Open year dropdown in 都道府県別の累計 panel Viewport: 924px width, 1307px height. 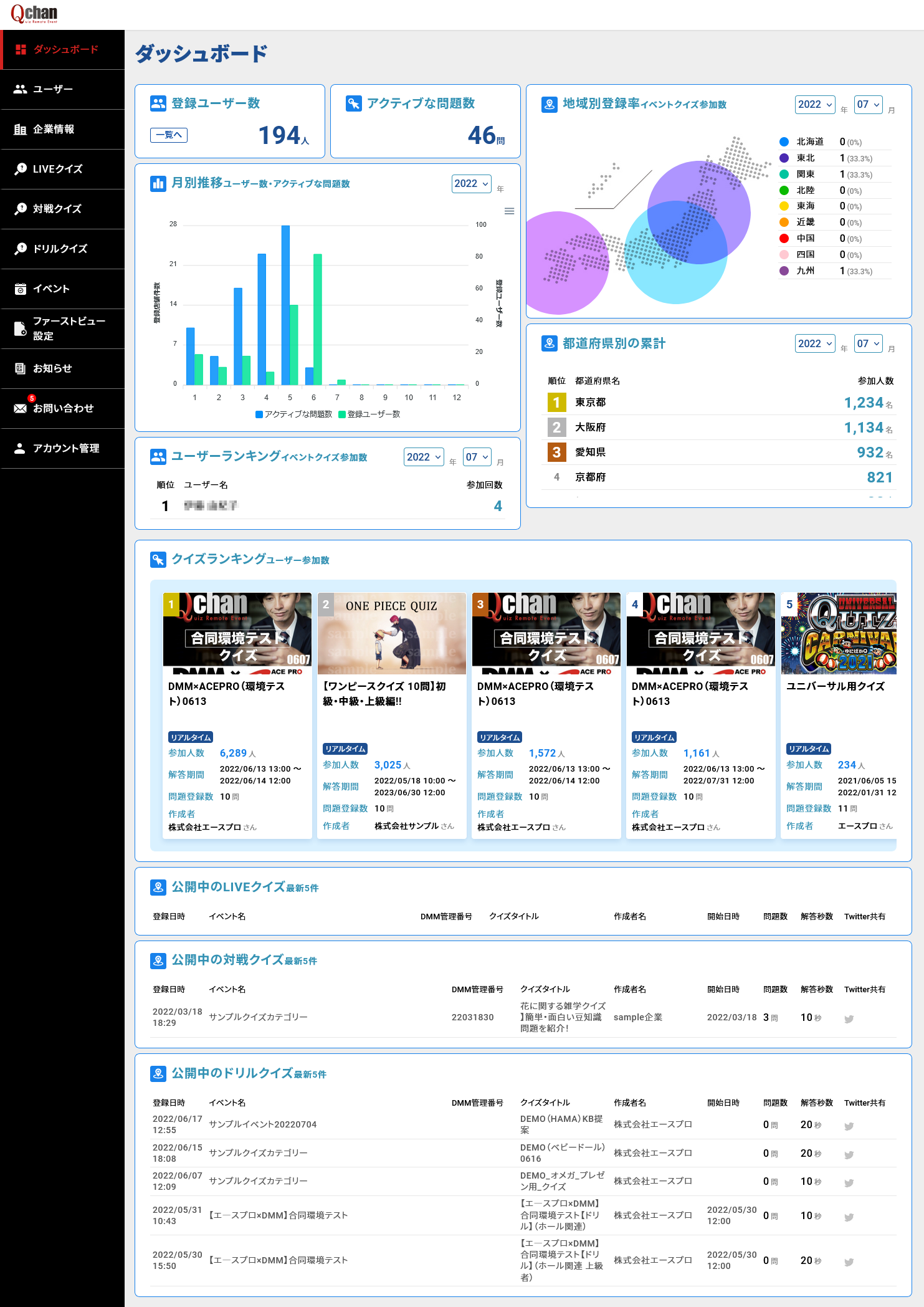[x=814, y=343]
